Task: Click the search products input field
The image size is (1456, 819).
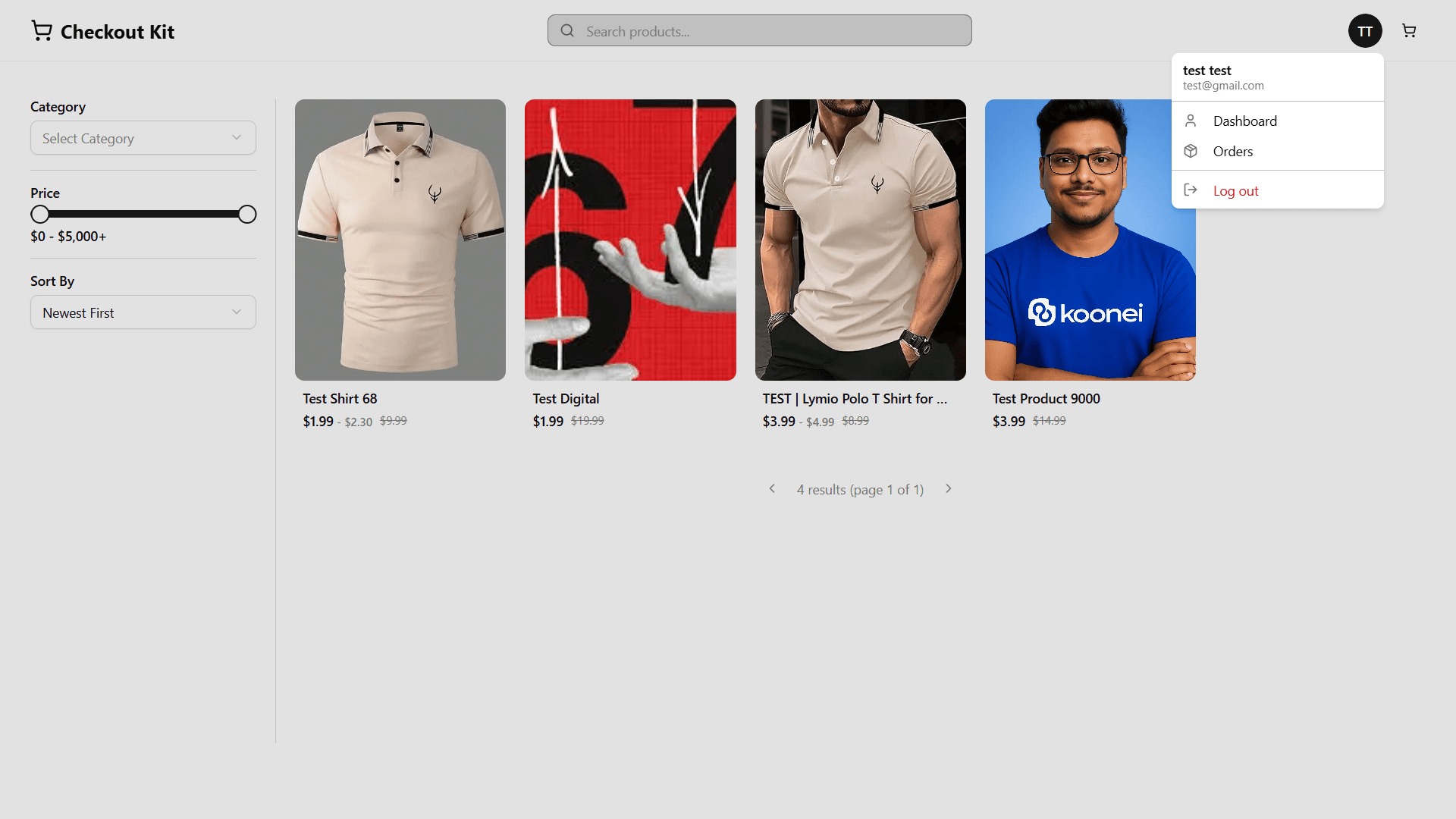Action: coord(758,30)
